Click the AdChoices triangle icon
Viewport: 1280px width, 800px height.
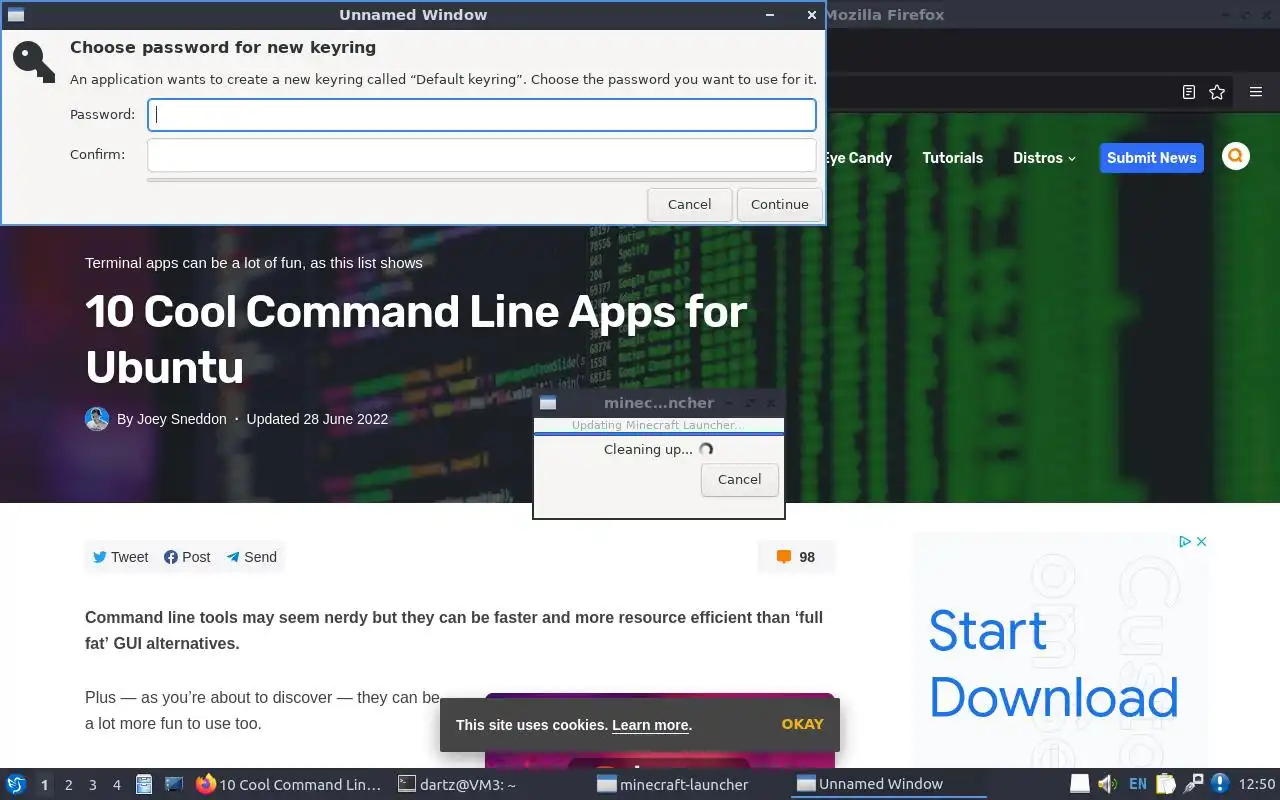pos(1184,541)
